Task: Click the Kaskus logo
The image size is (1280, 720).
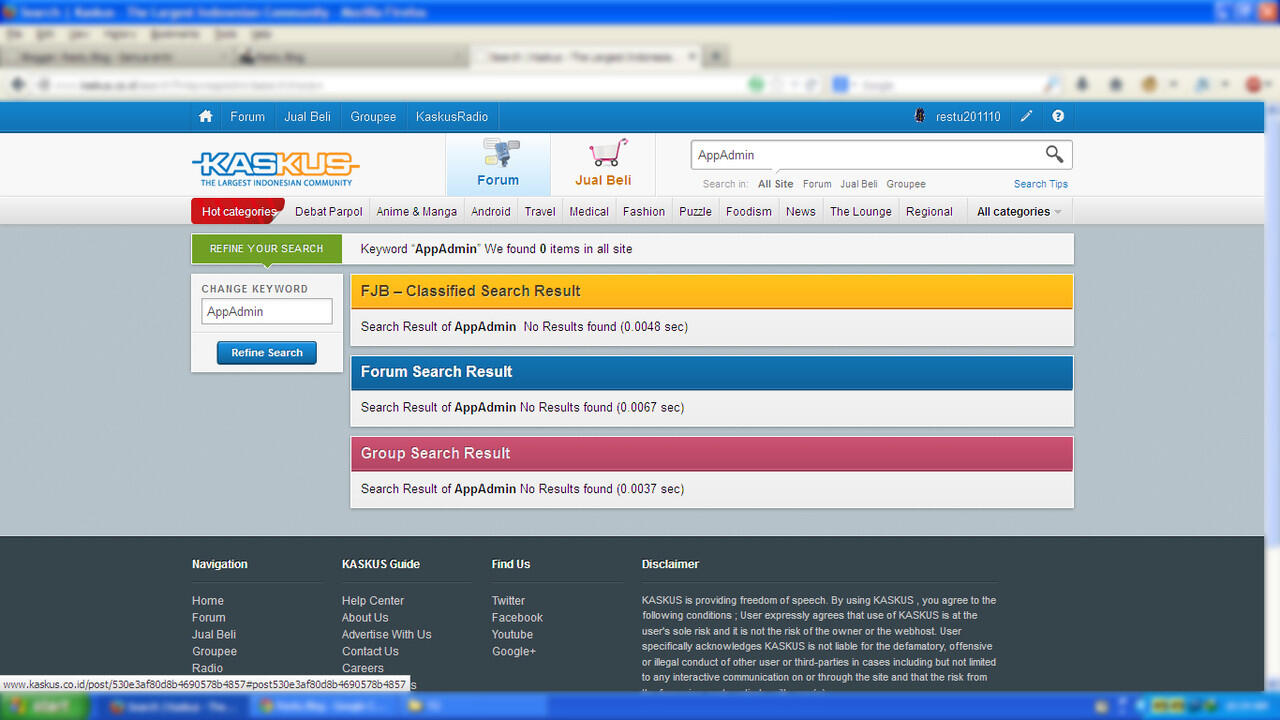Action: click(275, 169)
